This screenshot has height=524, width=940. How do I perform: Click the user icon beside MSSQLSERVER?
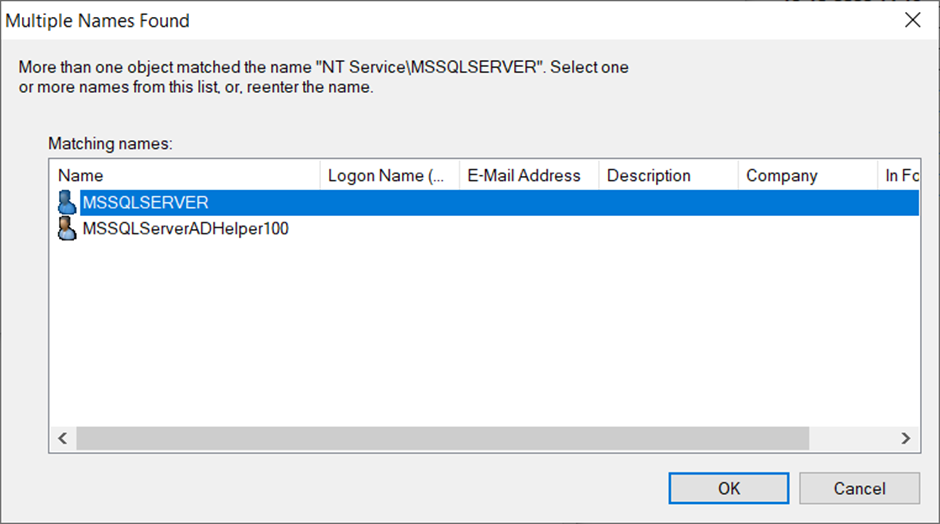(x=67, y=203)
